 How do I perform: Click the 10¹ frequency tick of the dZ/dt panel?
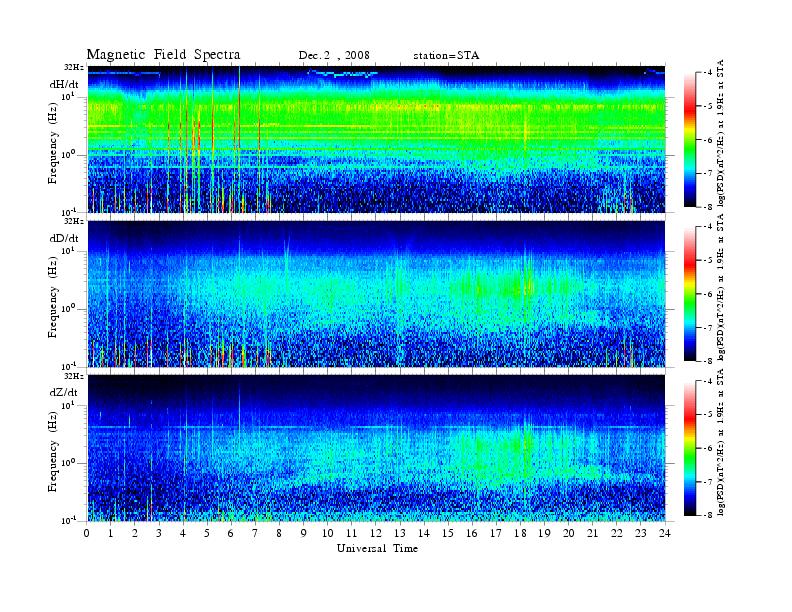[69, 405]
